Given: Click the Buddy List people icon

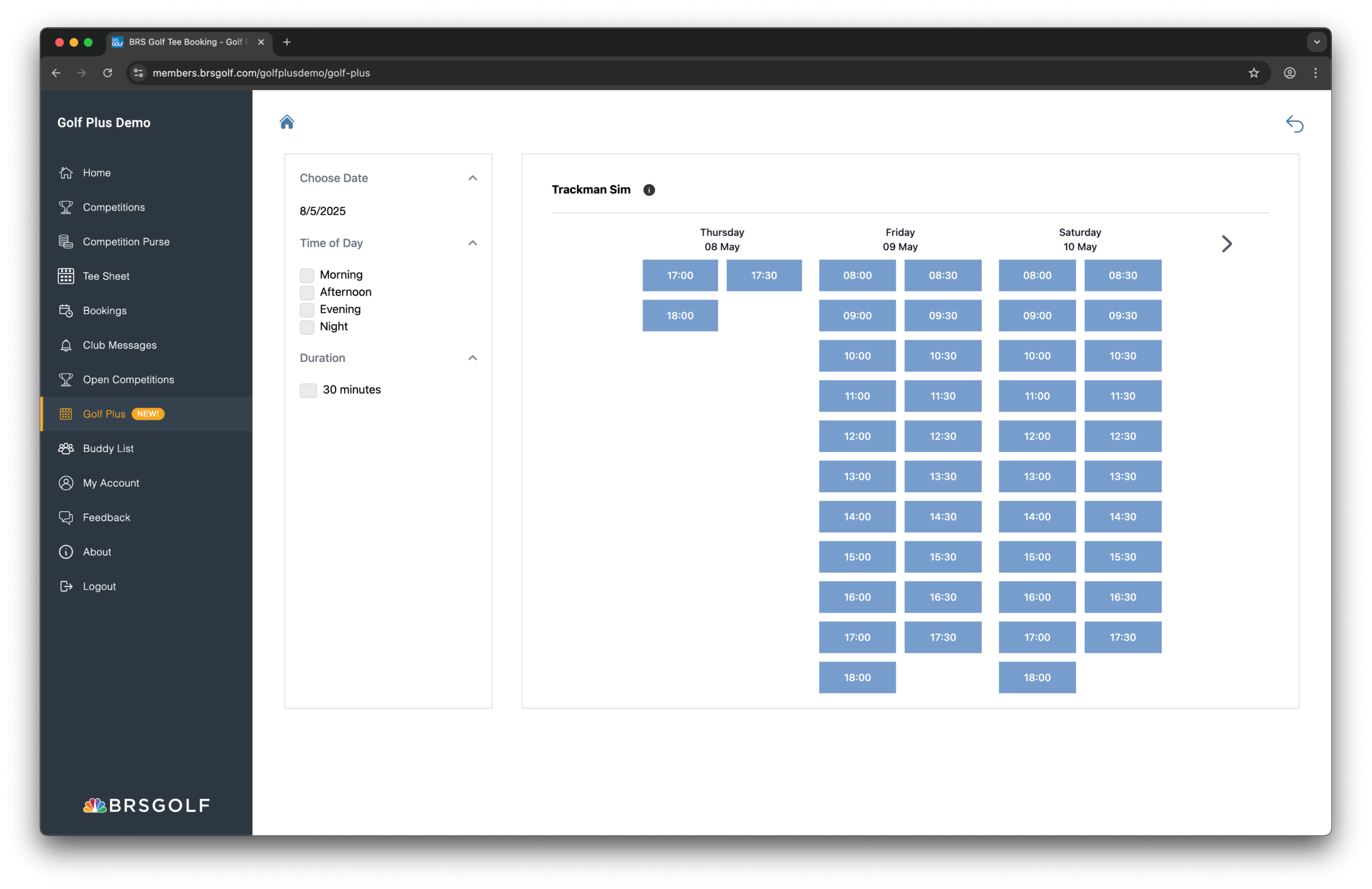Looking at the screenshot, I should pos(66,448).
